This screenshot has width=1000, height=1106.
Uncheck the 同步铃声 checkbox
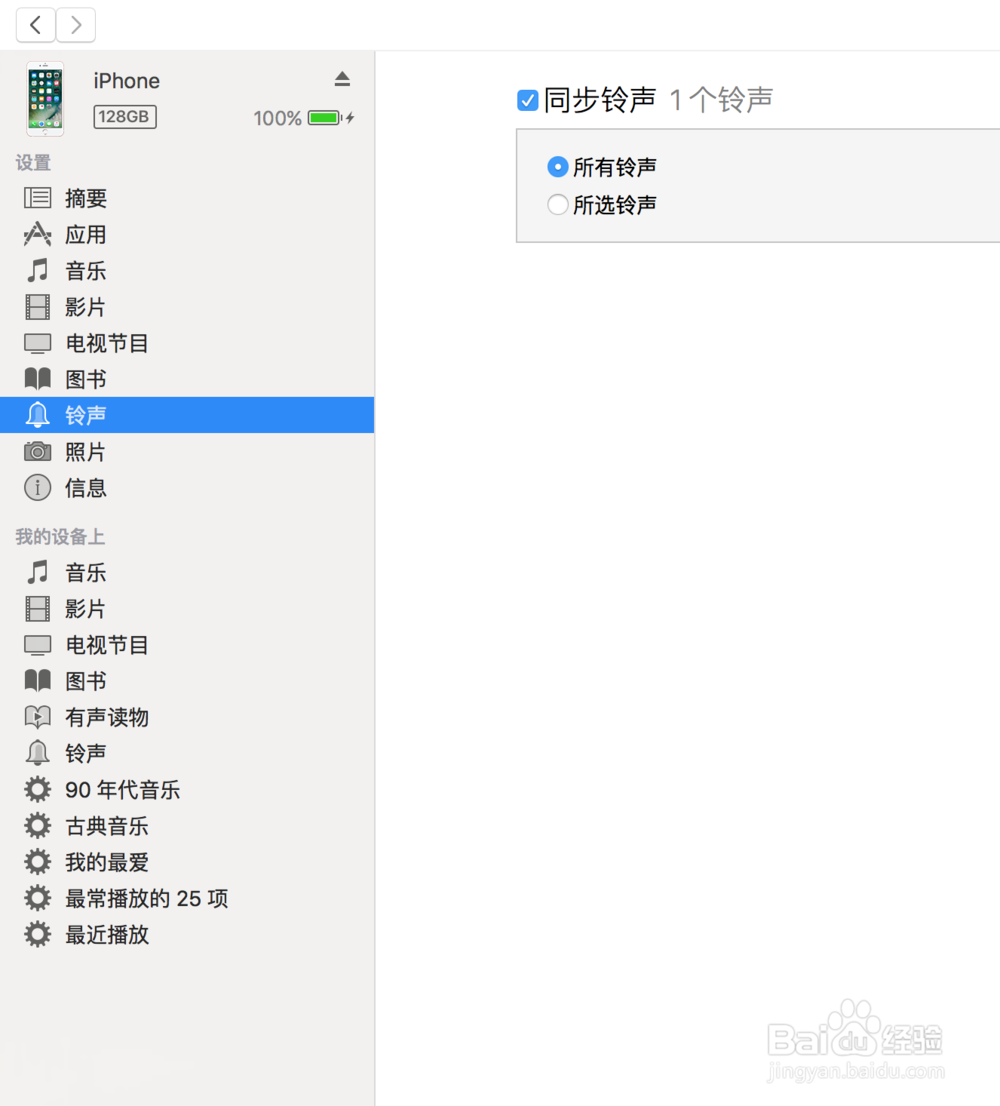pos(527,100)
